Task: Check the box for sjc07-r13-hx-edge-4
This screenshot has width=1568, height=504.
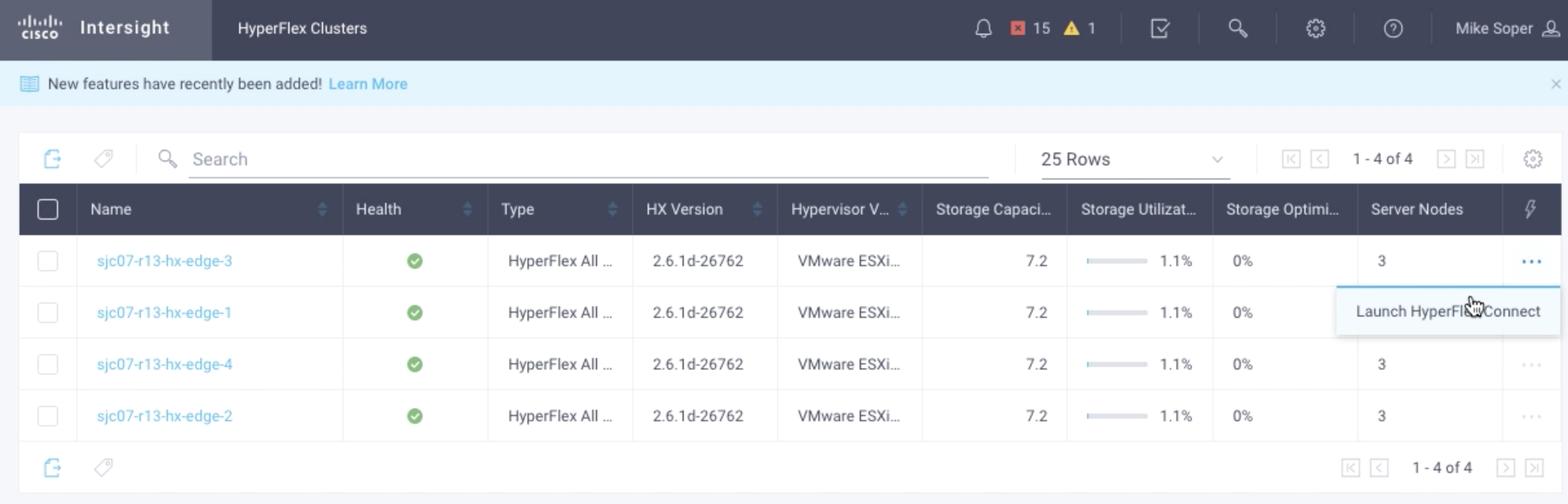Action: [x=48, y=364]
